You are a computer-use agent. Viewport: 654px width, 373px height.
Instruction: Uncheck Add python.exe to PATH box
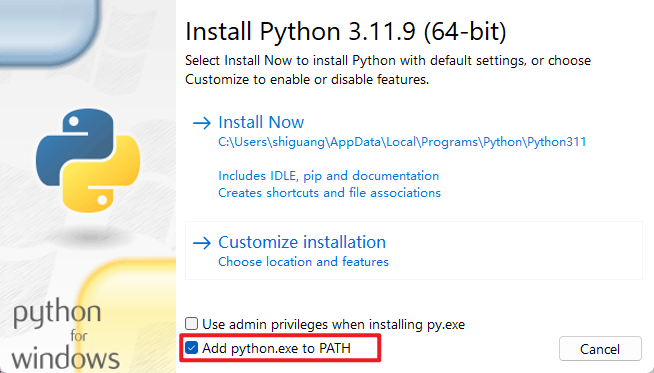[x=191, y=348]
